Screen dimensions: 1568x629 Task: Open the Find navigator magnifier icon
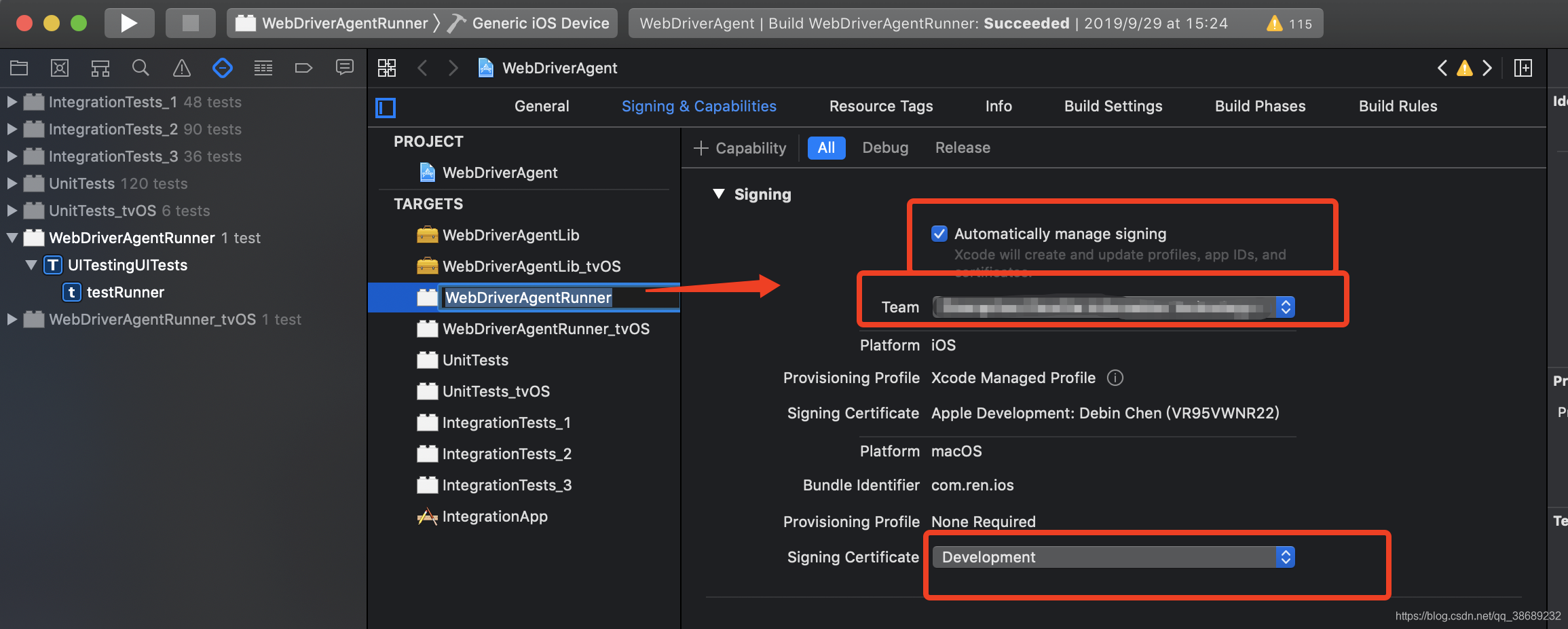tap(141, 68)
